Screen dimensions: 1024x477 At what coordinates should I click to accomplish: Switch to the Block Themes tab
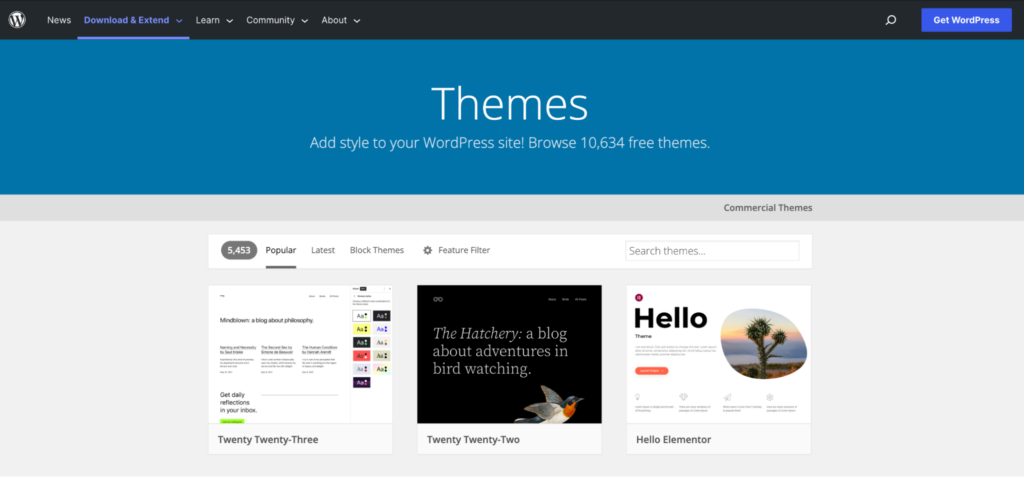[x=377, y=250]
